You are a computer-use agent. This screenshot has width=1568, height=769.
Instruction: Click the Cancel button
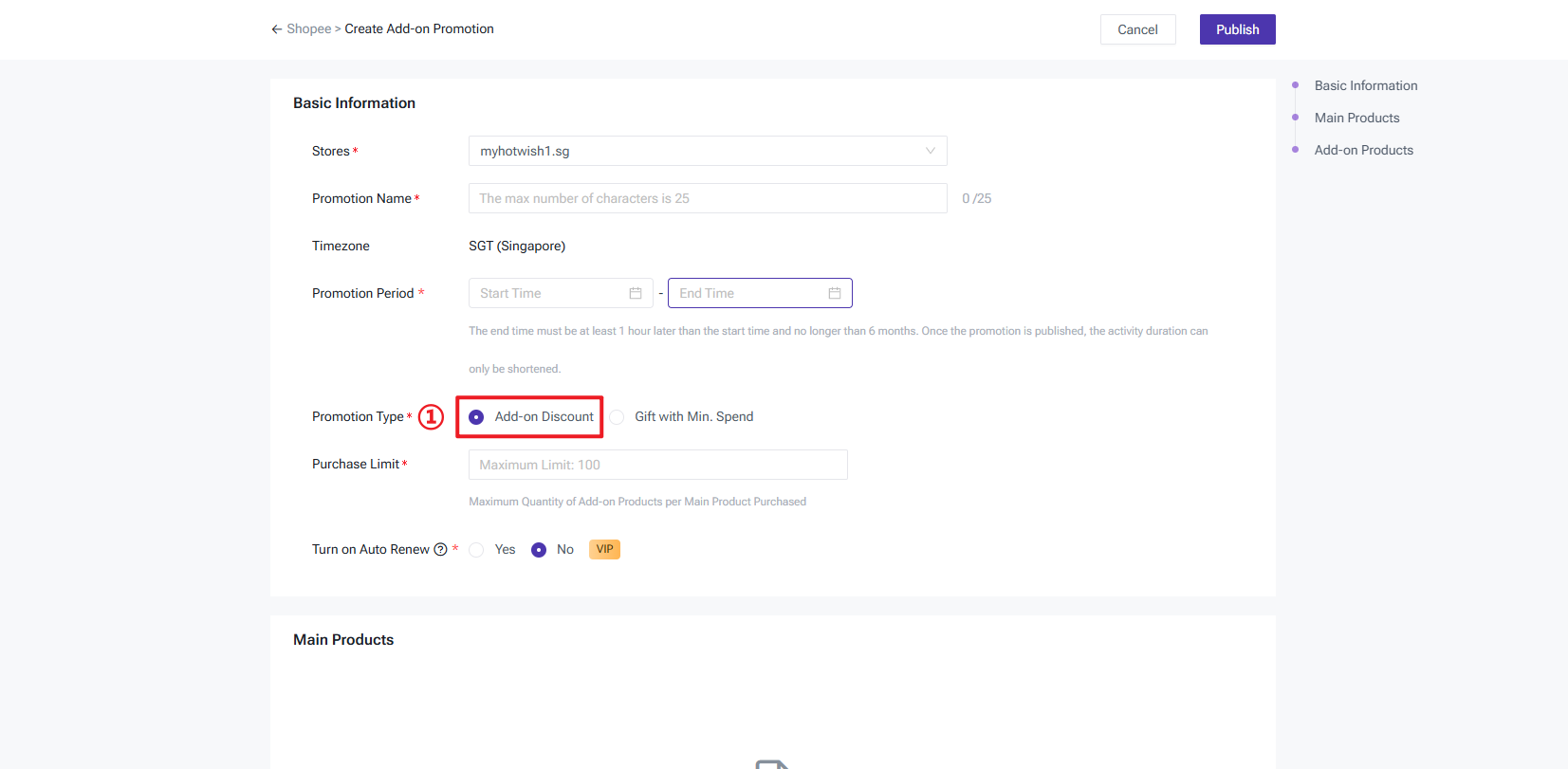[x=1137, y=29]
